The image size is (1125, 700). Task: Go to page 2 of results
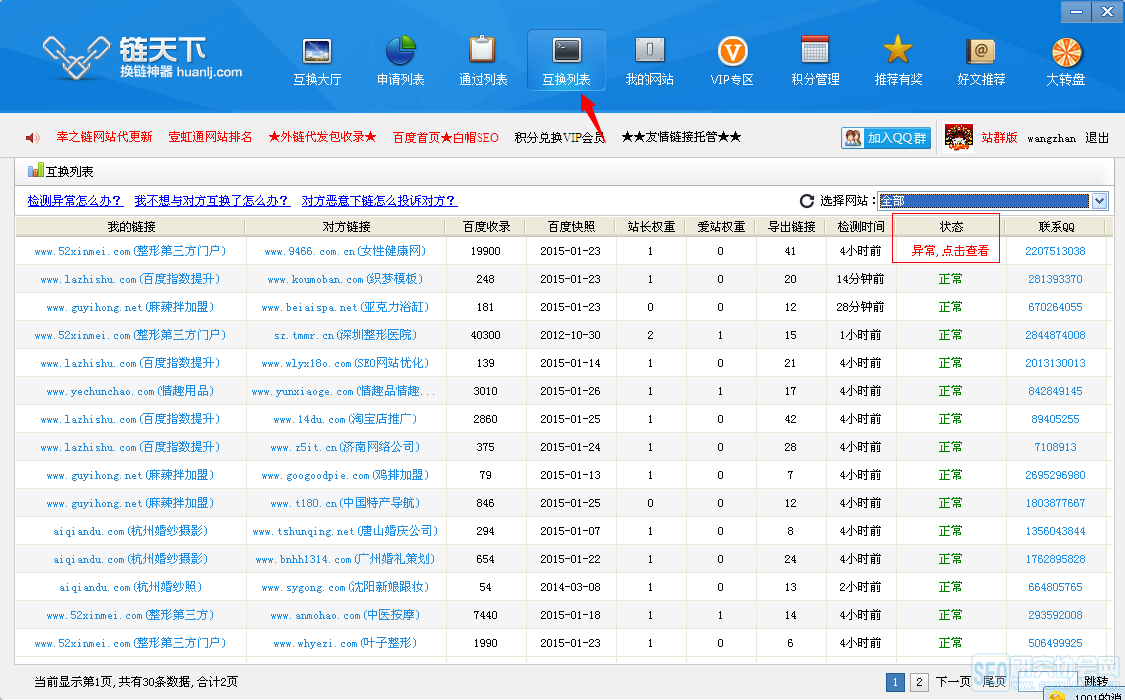pyautogui.click(x=919, y=682)
